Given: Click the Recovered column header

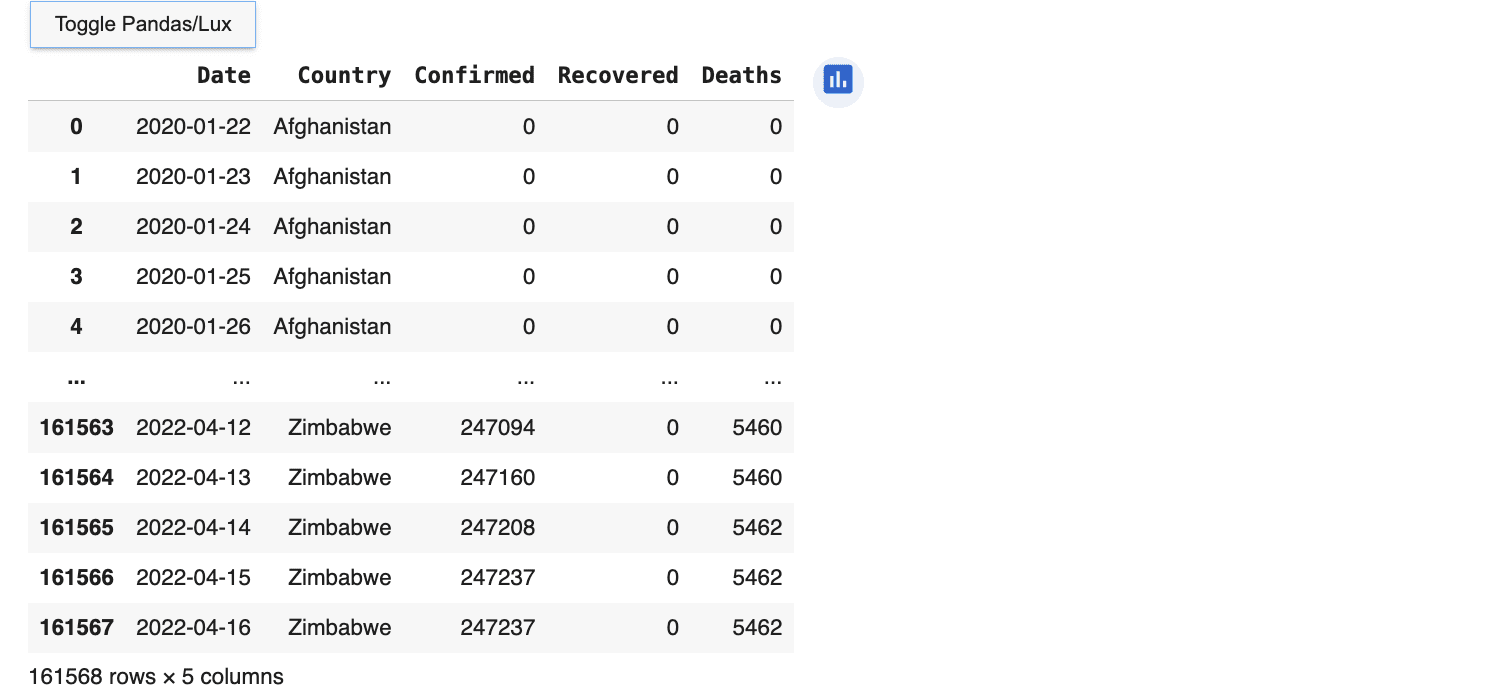Looking at the screenshot, I should (x=617, y=75).
